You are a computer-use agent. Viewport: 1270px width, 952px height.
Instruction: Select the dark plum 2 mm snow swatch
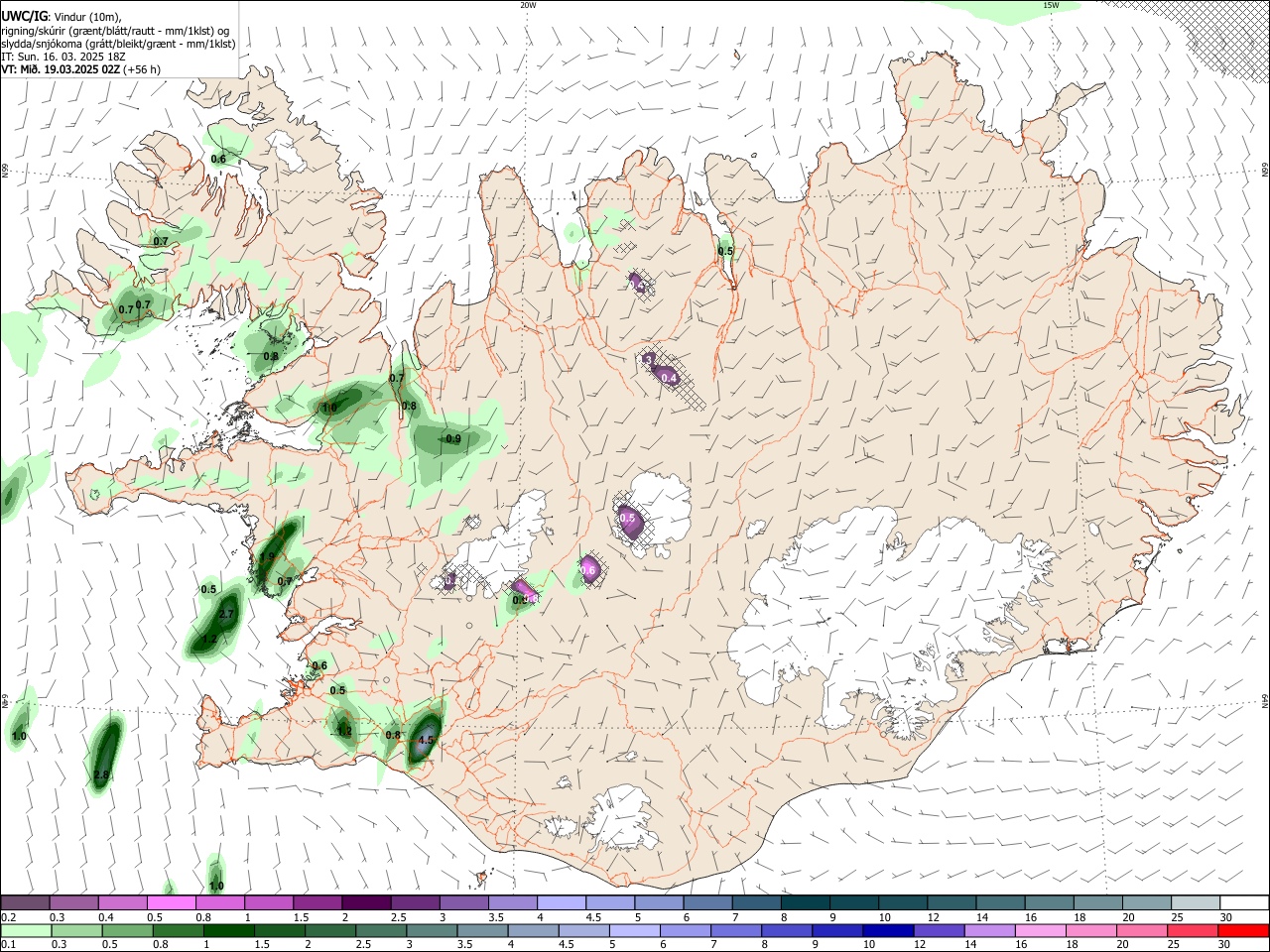(x=367, y=902)
